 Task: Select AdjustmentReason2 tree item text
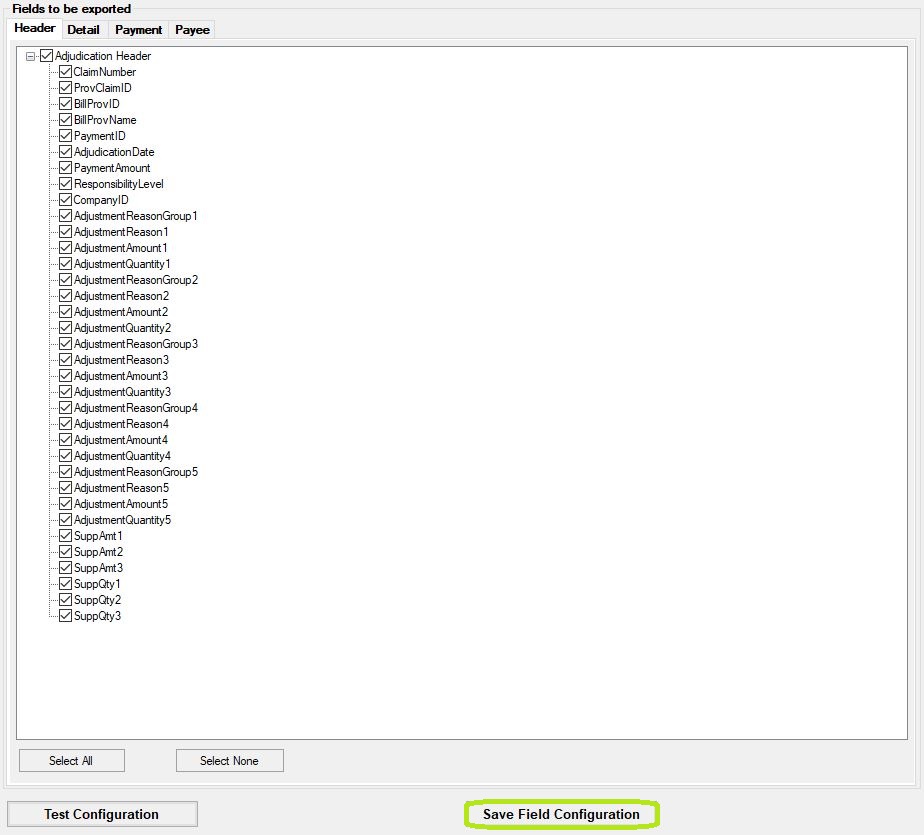pos(122,296)
